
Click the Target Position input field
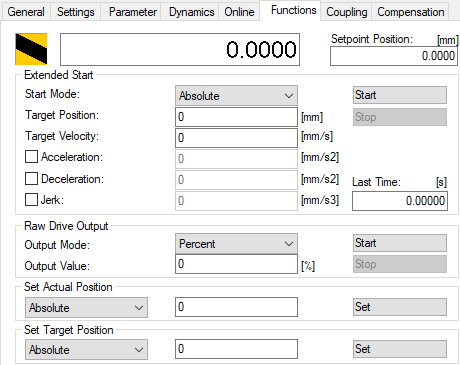click(x=236, y=117)
